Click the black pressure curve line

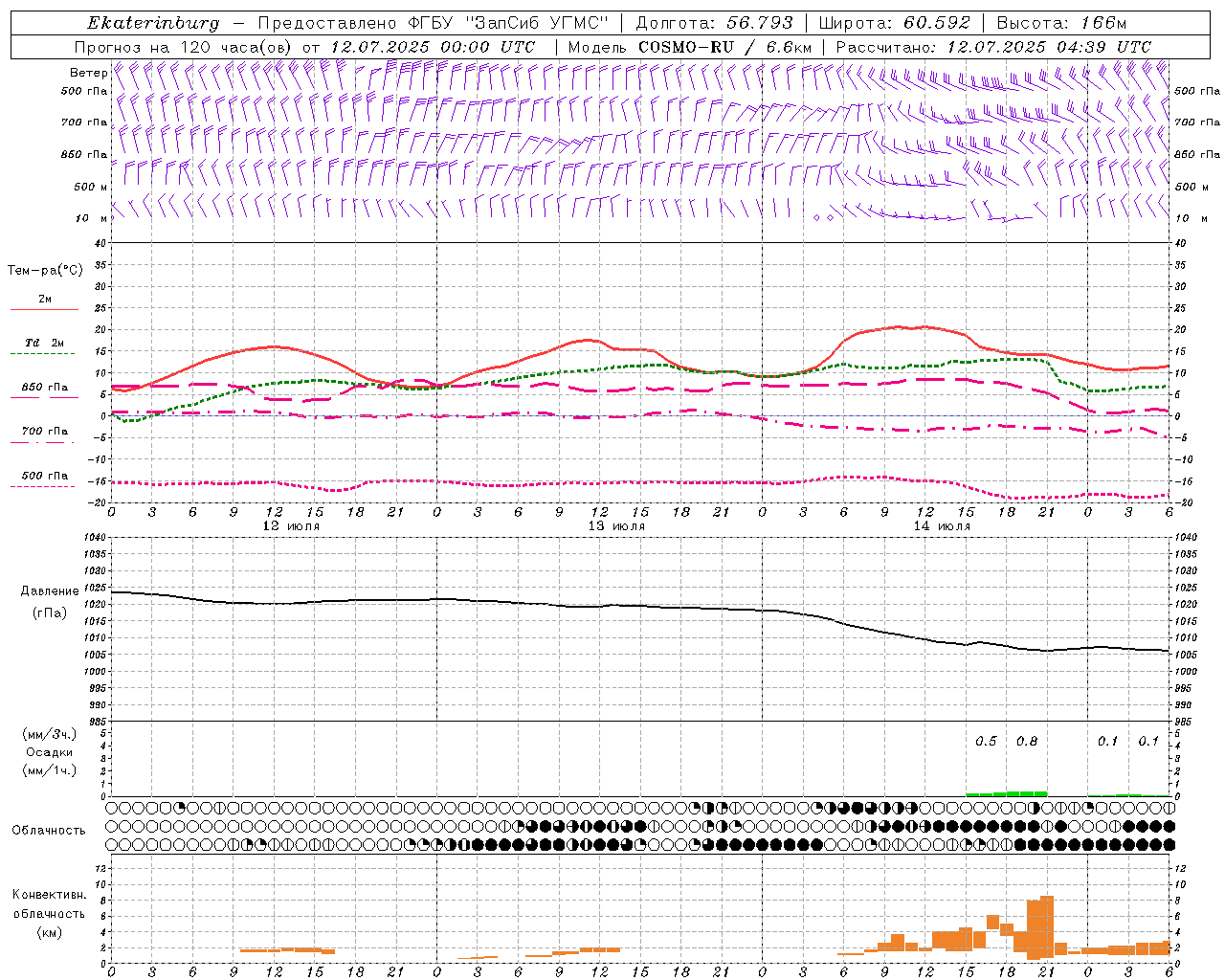tap(640, 607)
